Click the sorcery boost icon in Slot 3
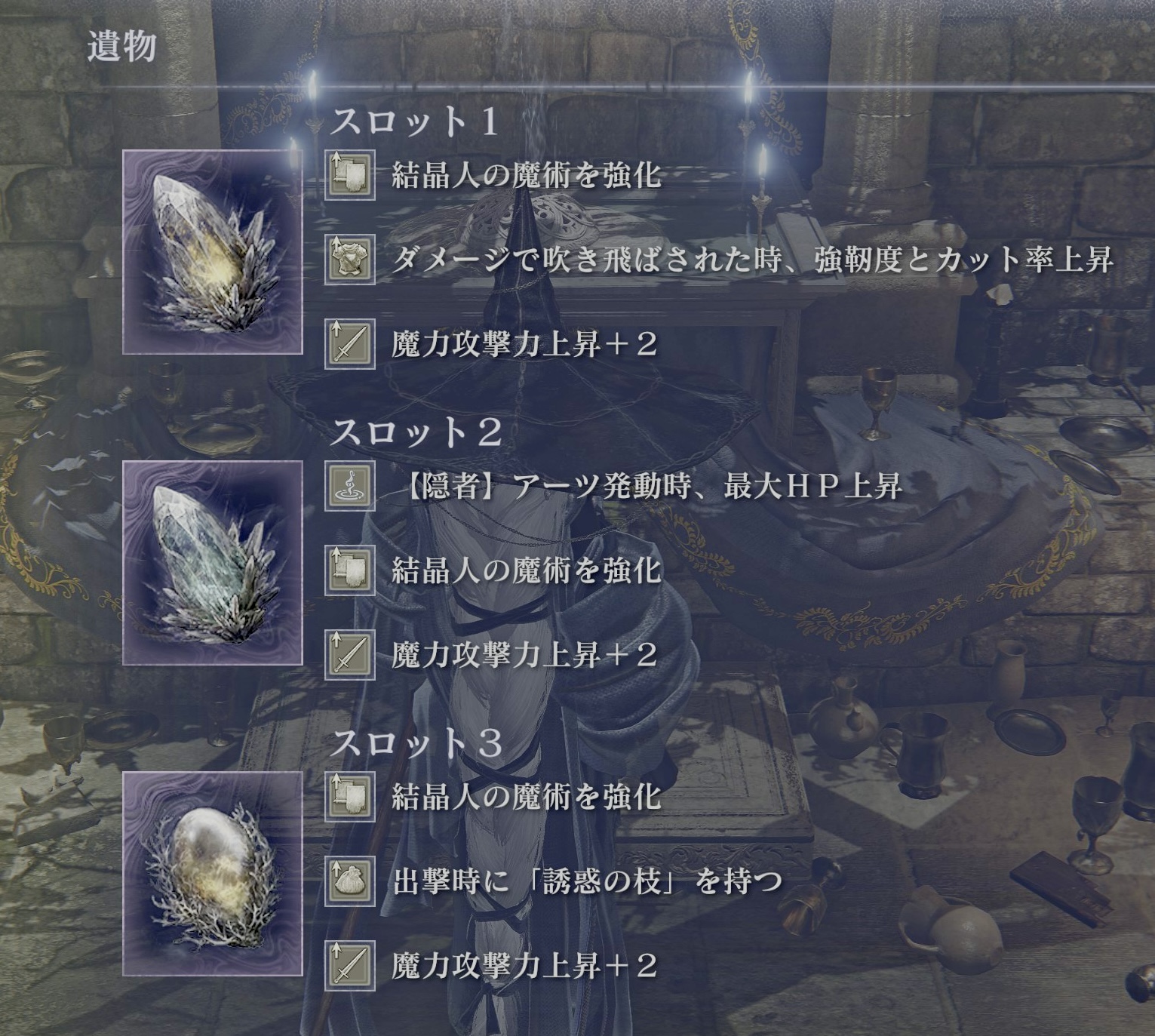 click(x=350, y=797)
